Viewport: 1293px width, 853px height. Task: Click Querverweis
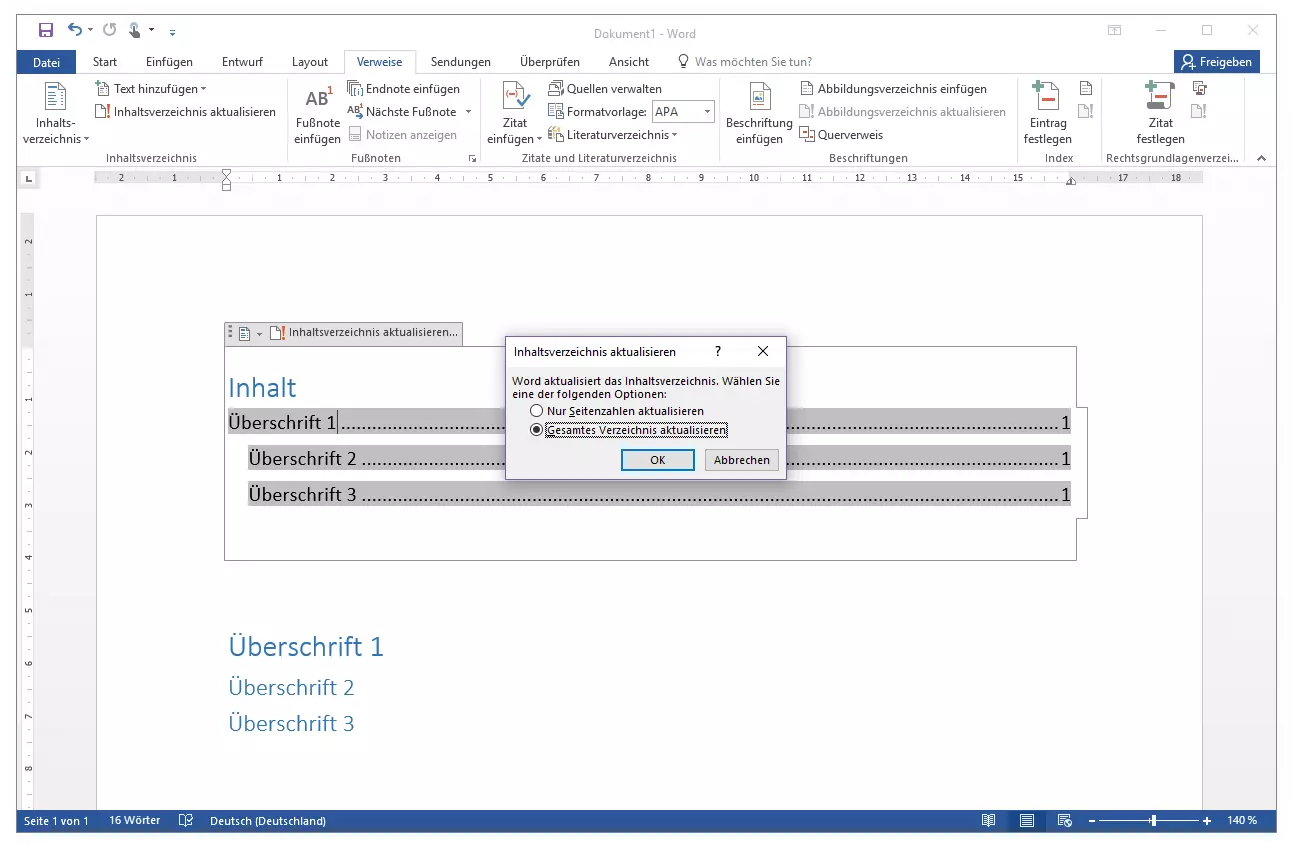coord(841,135)
